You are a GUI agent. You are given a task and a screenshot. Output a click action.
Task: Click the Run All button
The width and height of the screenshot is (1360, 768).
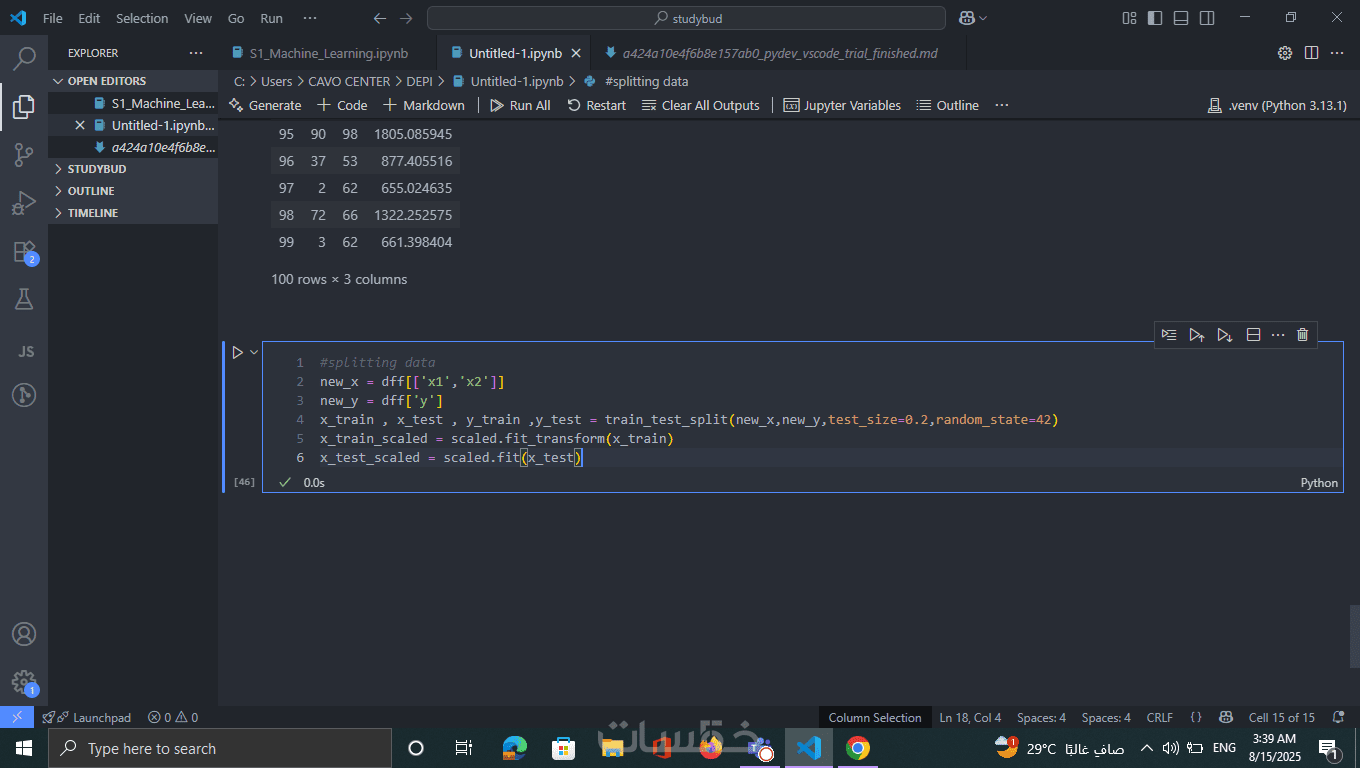pos(520,105)
